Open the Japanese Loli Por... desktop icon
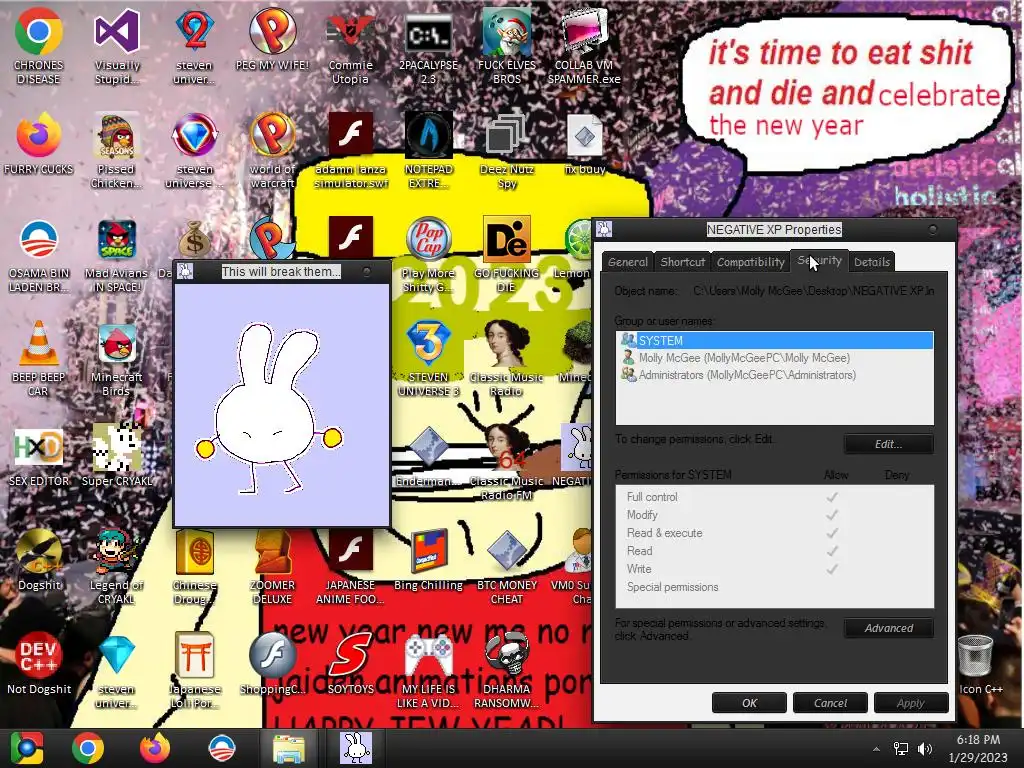This screenshot has height=768, width=1024. click(x=195, y=669)
